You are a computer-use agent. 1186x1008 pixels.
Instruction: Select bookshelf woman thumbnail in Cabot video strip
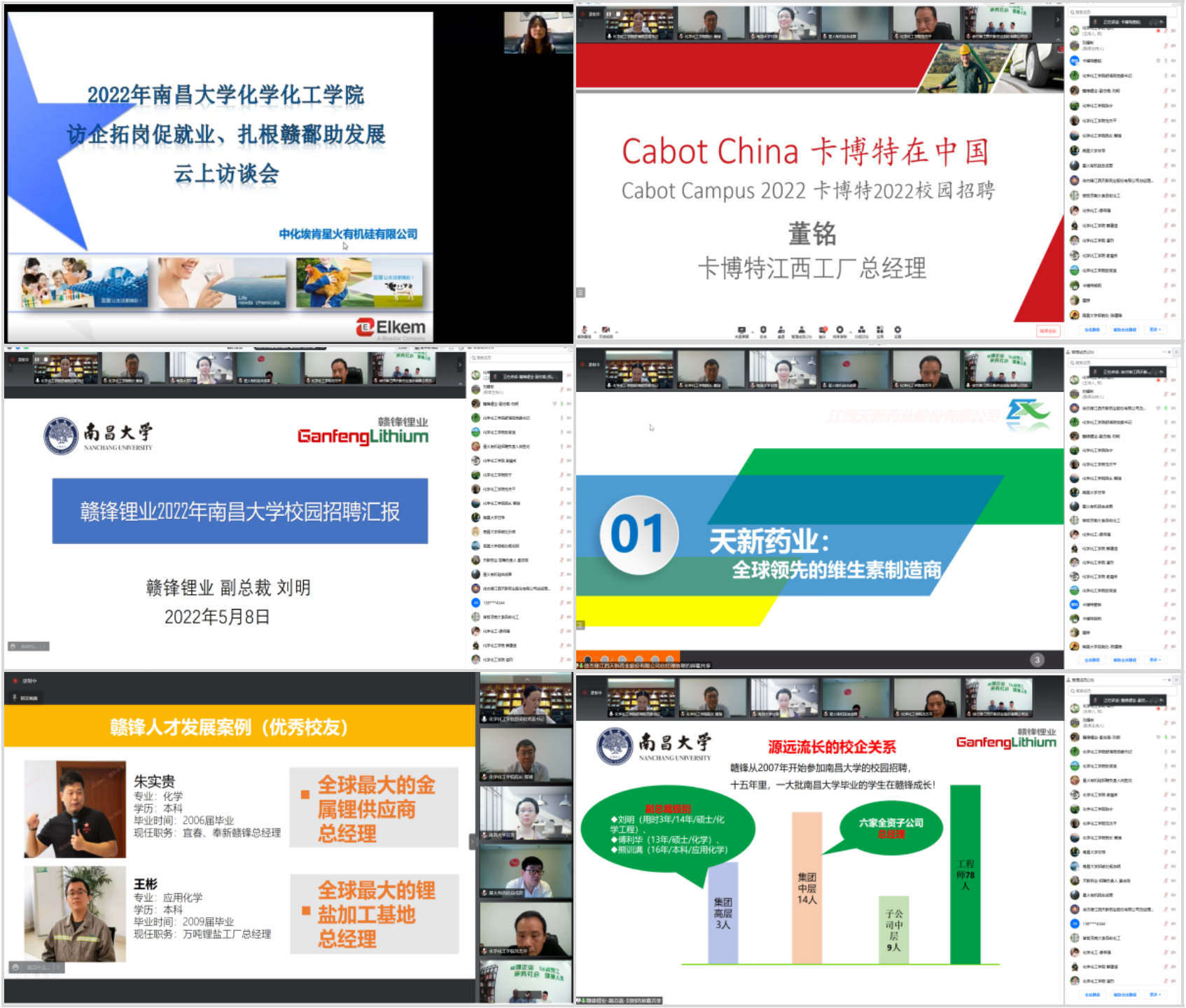tap(641, 23)
